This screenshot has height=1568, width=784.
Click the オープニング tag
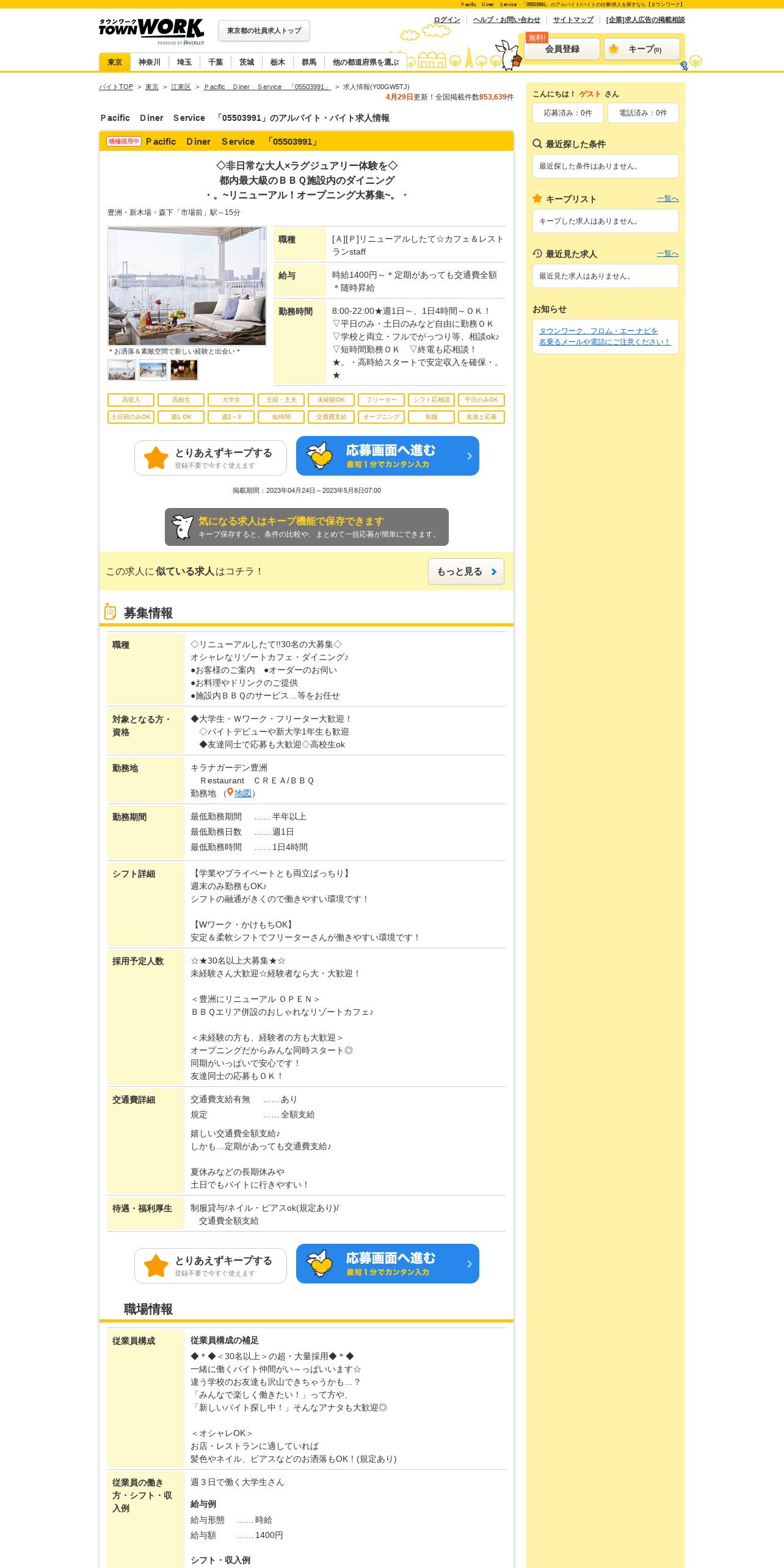[381, 417]
